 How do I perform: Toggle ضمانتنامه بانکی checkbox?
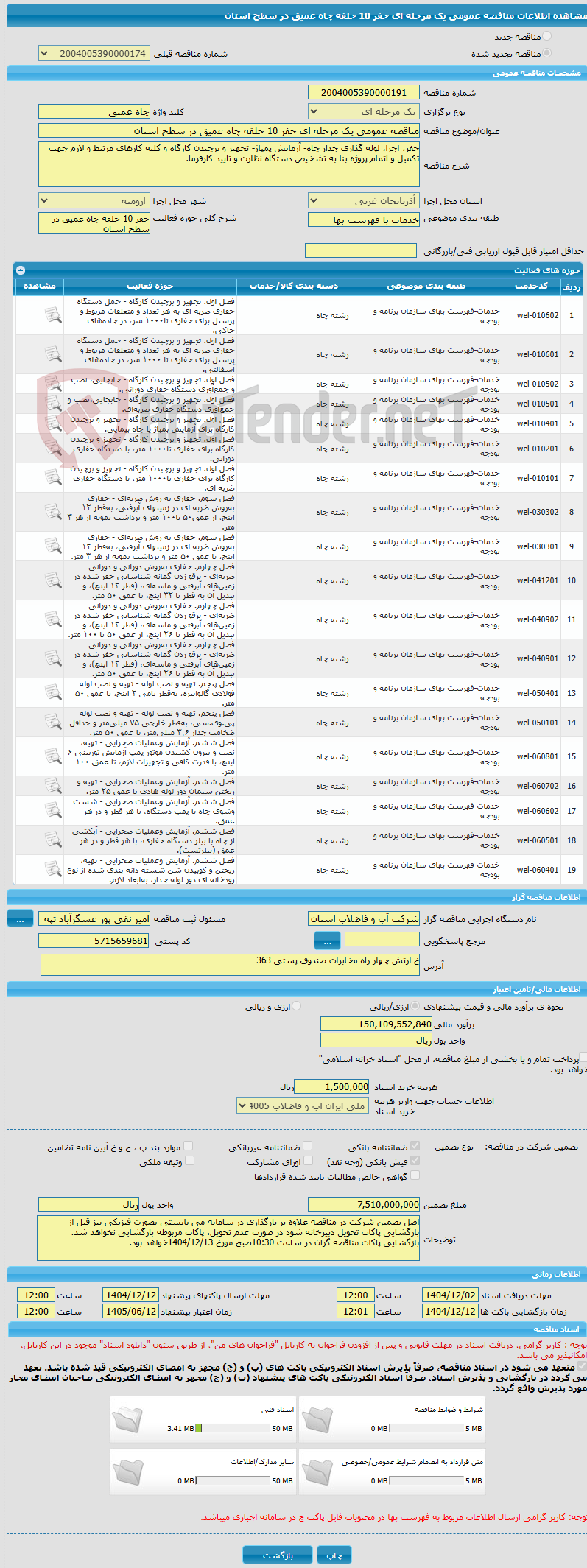[x=415, y=1146]
